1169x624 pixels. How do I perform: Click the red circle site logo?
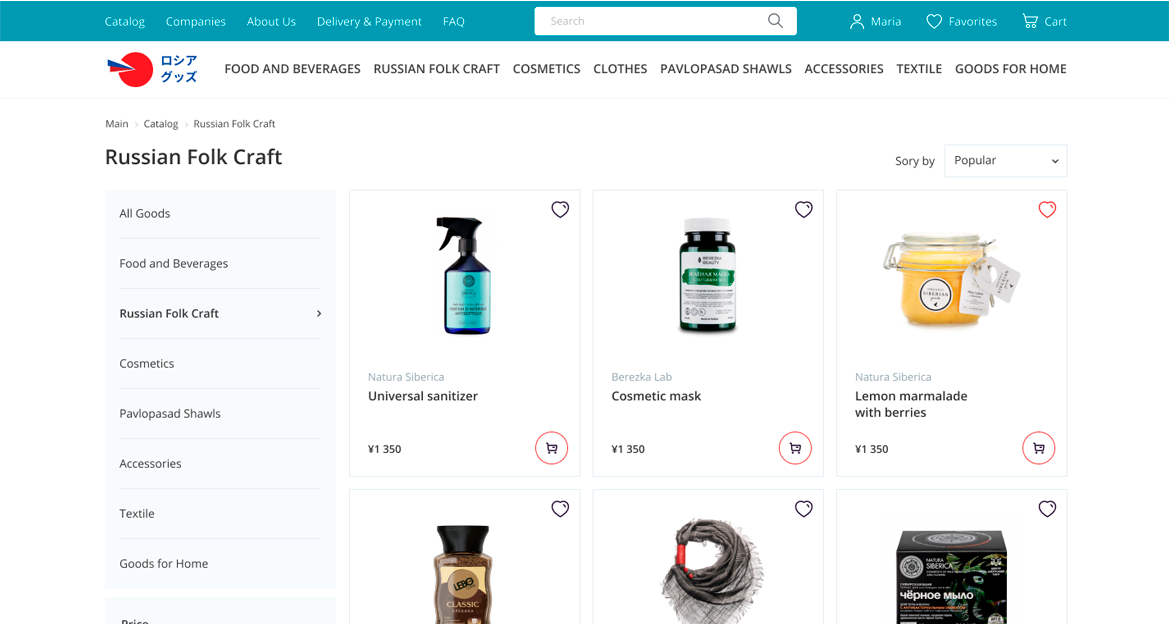coord(131,69)
